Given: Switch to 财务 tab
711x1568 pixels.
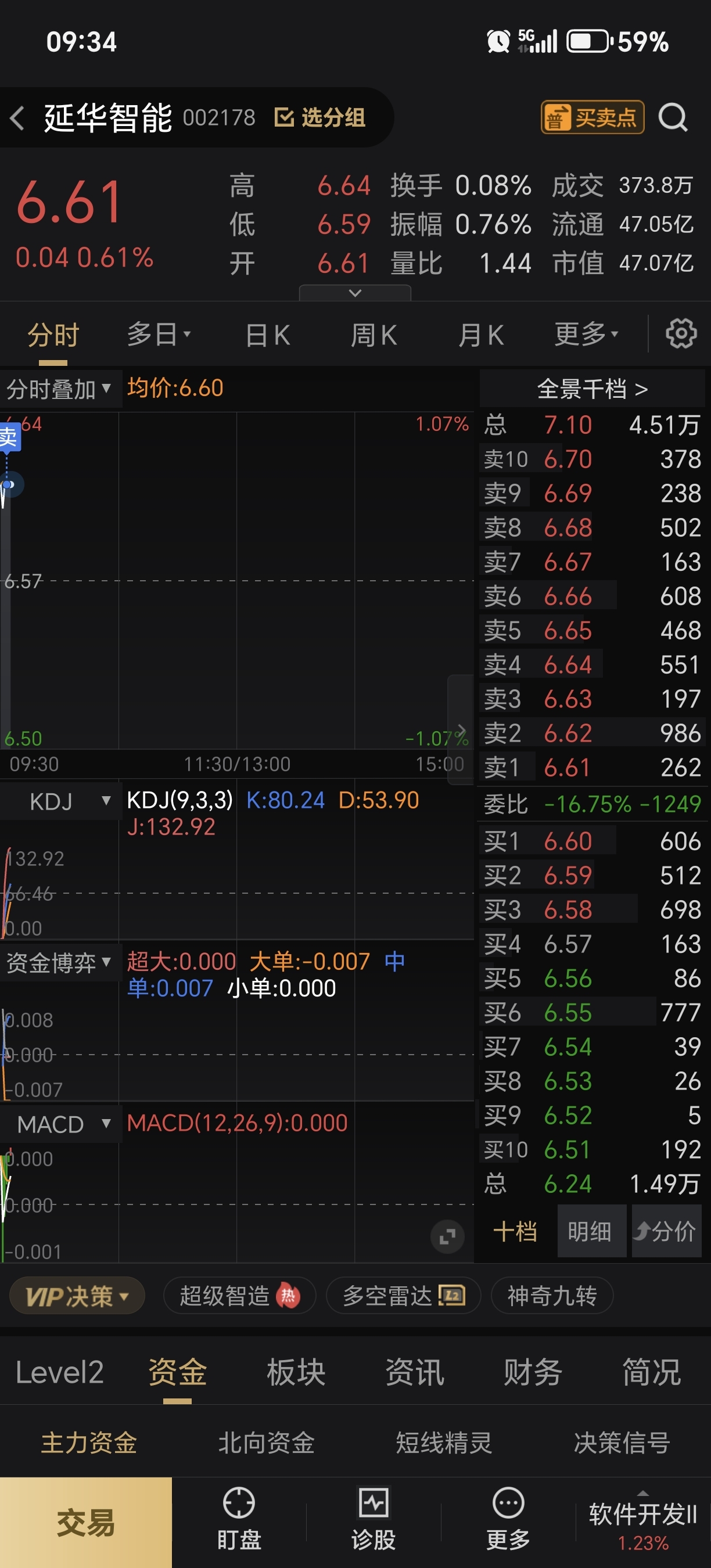Looking at the screenshot, I should pyautogui.click(x=533, y=1373).
